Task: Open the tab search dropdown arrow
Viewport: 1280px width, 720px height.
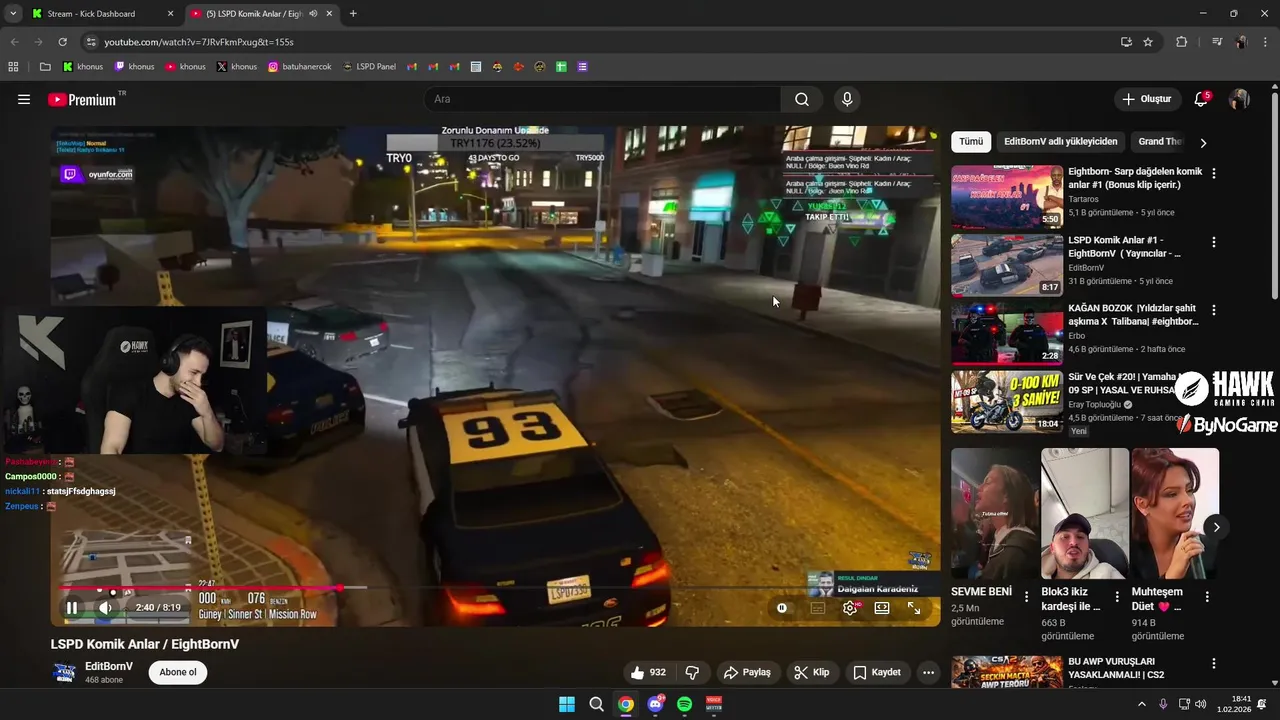Action: point(12,14)
